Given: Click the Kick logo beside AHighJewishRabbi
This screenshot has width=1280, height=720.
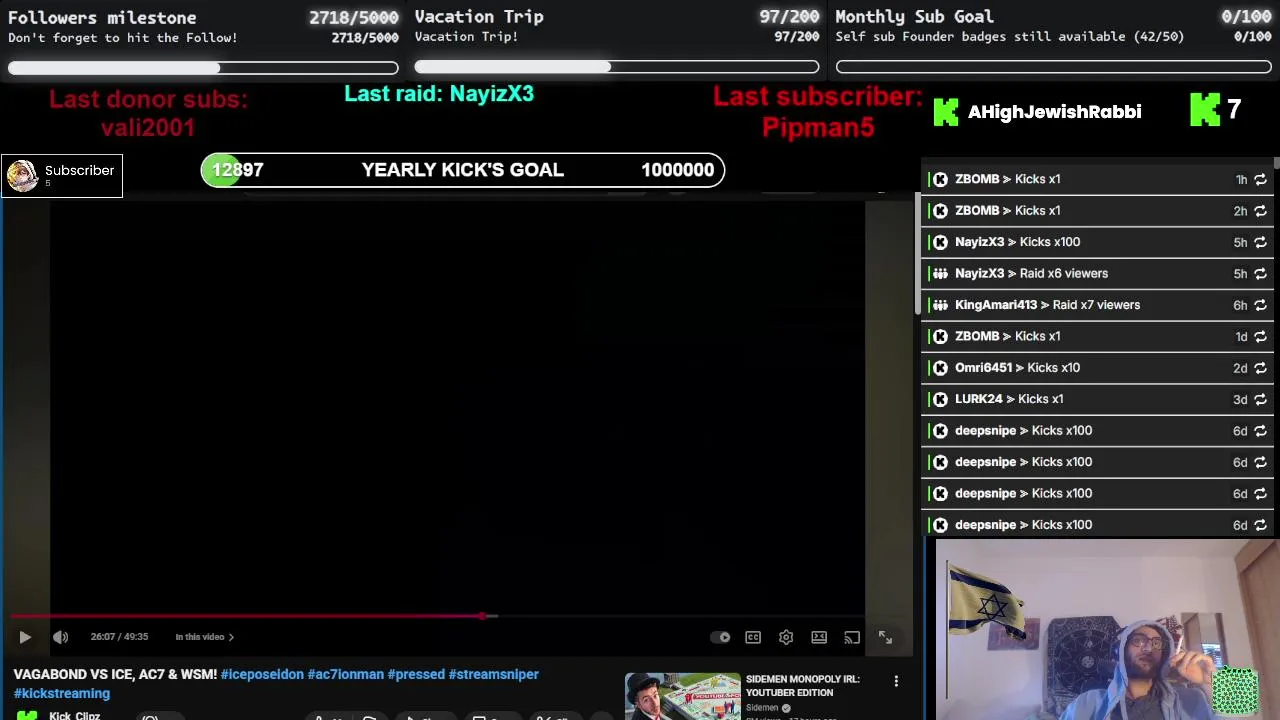Looking at the screenshot, I should tap(945, 112).
